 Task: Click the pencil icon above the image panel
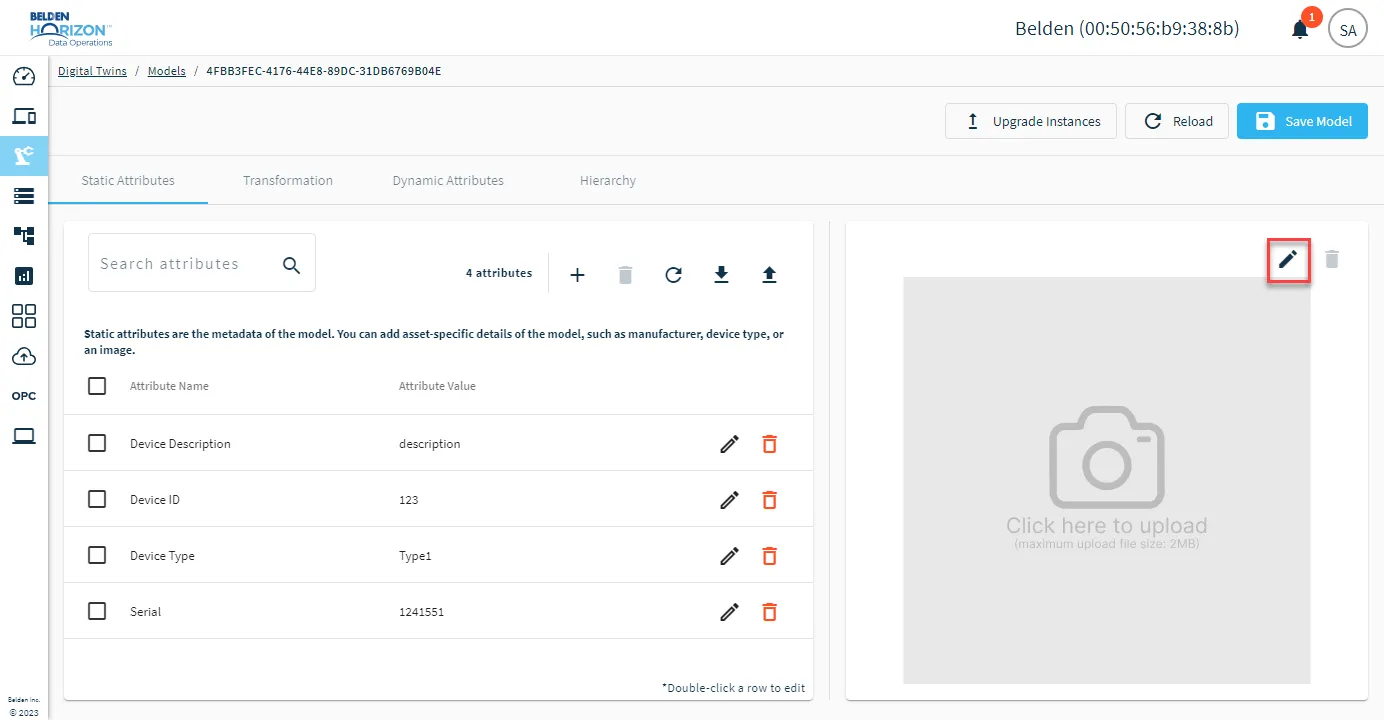tap(1289, 260)
